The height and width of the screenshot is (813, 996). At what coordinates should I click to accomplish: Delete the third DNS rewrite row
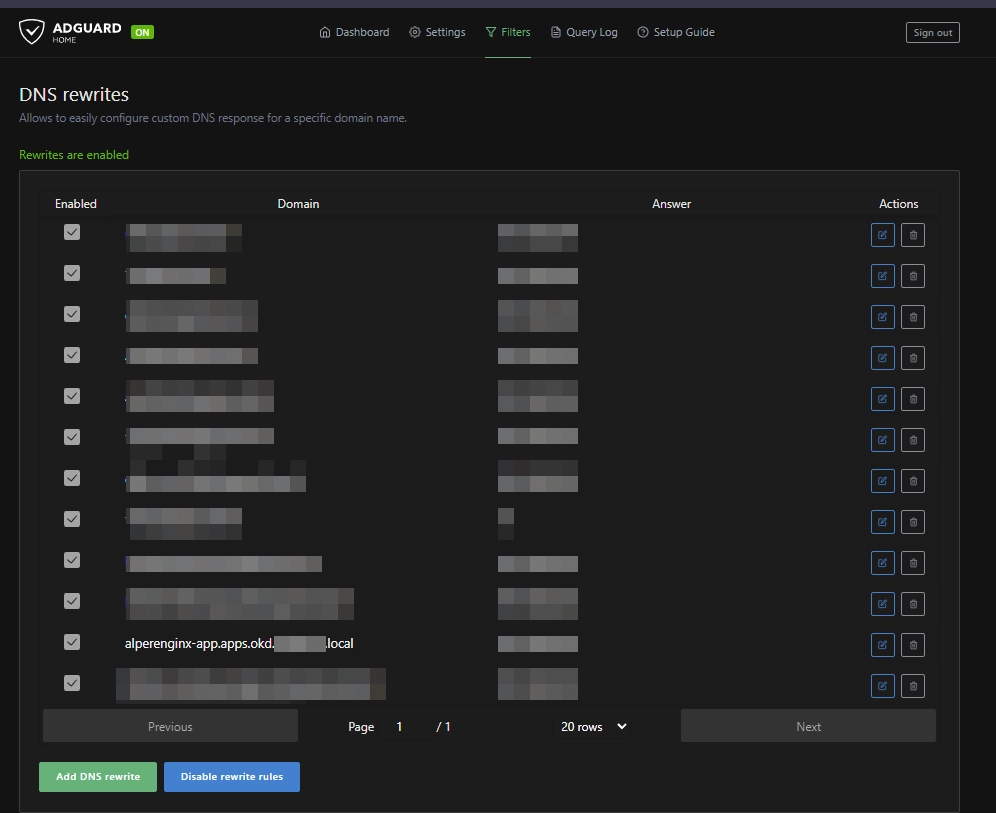[x=913, y=317]
